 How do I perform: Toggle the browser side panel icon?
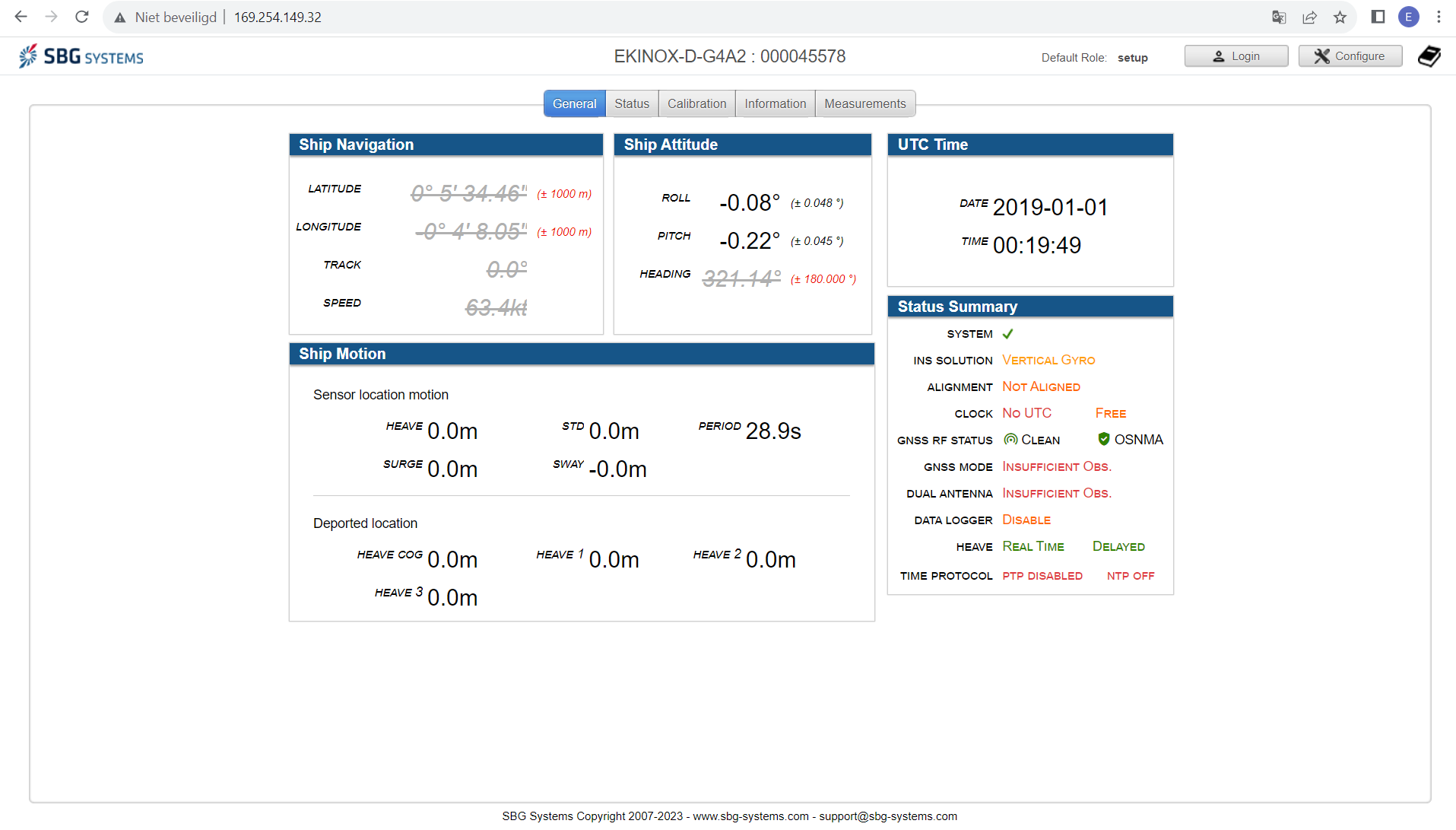(1378, 17)
